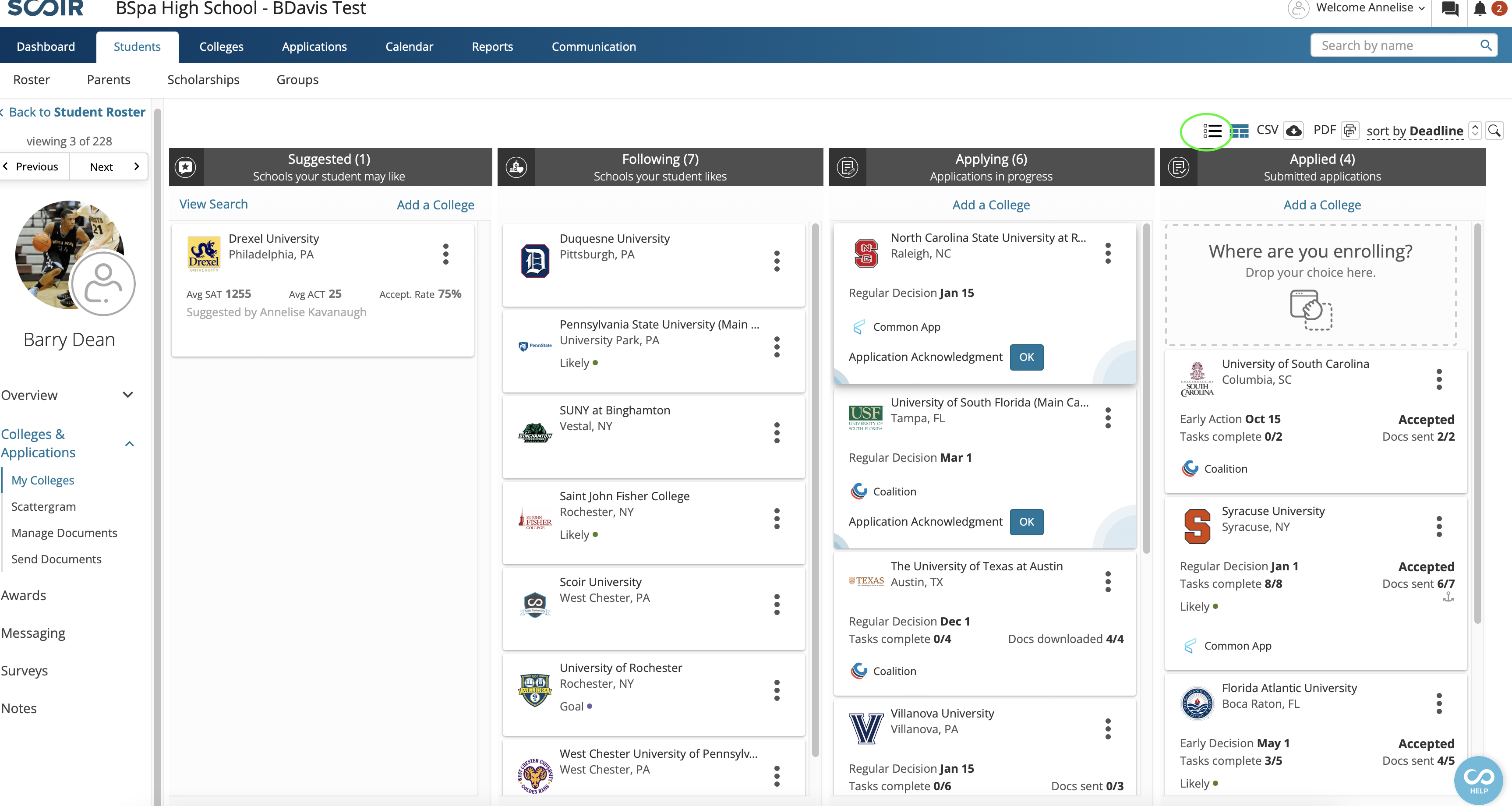This screenshot has width=1512, height=806.
Task: Switch to board column view icon
Action: pyautogui.click(x=1240, y=131)
